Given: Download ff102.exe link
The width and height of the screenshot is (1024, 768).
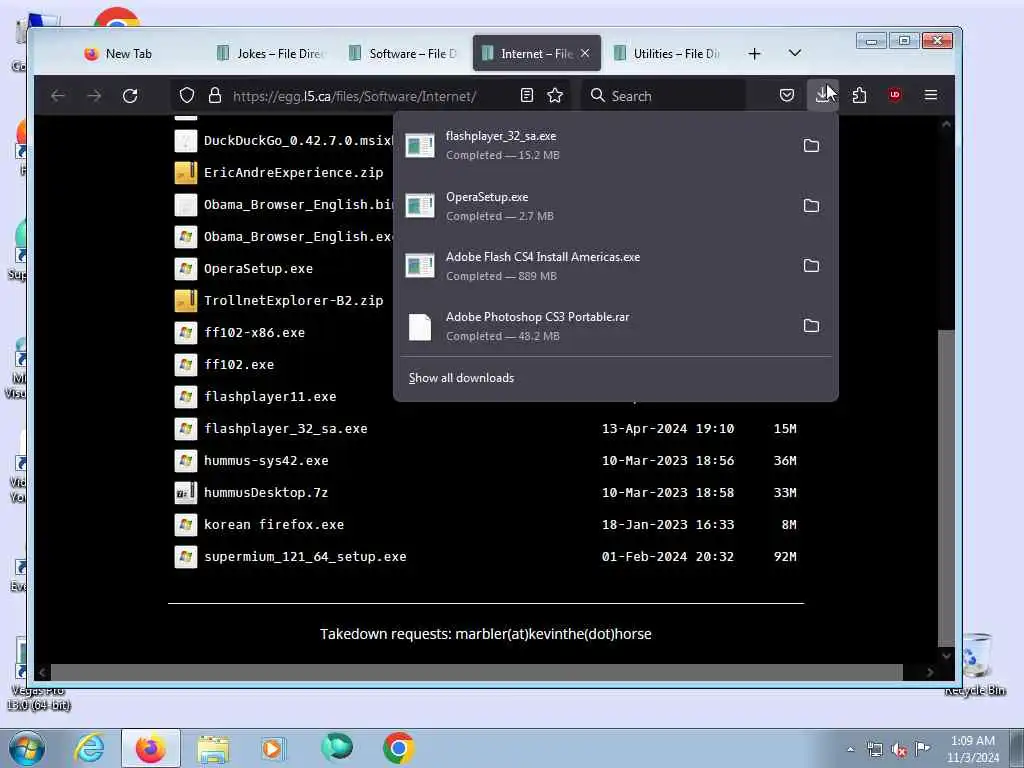Looking at the screenshot, I should [238, 364].
